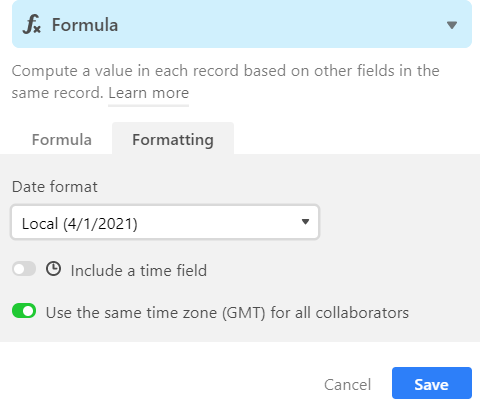Click the Date format heading label

tap(55, 187)
